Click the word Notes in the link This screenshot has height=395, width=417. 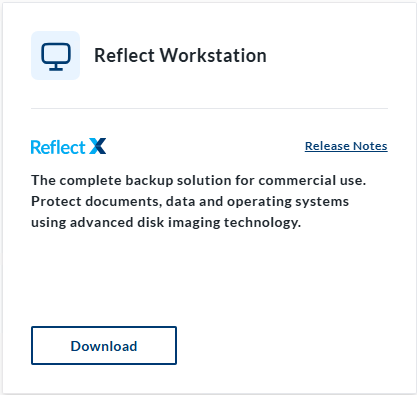(x=370, y=146)
